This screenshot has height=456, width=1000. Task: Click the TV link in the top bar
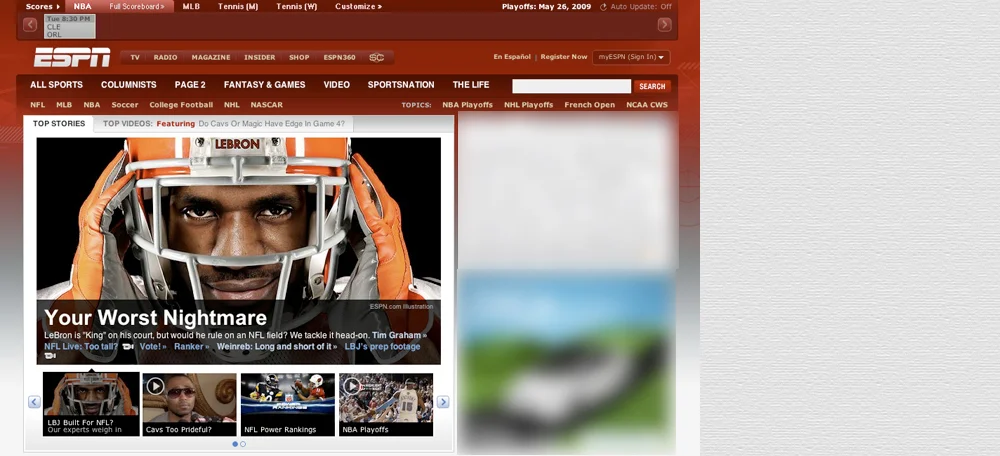[135, 57]
